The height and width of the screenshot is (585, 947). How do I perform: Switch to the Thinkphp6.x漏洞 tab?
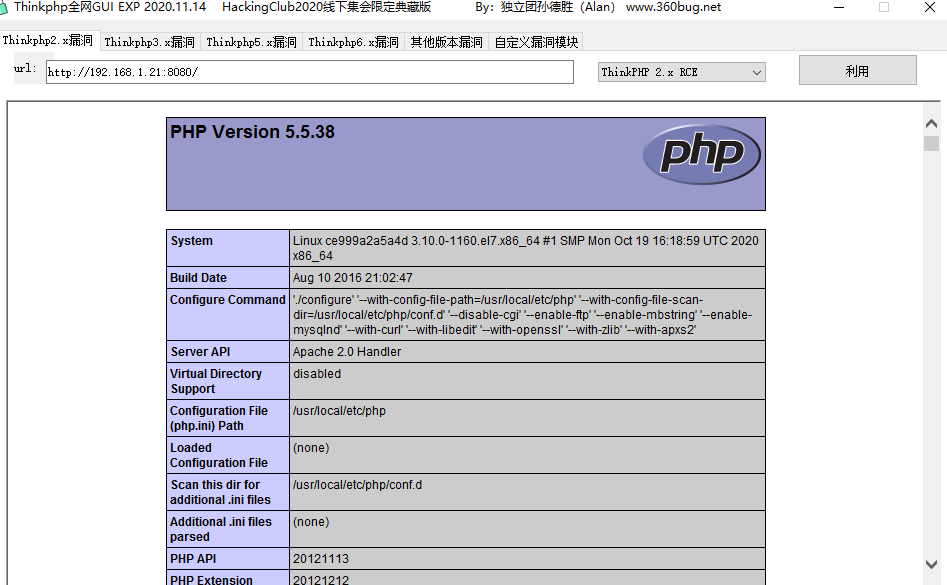pos(354,42)
